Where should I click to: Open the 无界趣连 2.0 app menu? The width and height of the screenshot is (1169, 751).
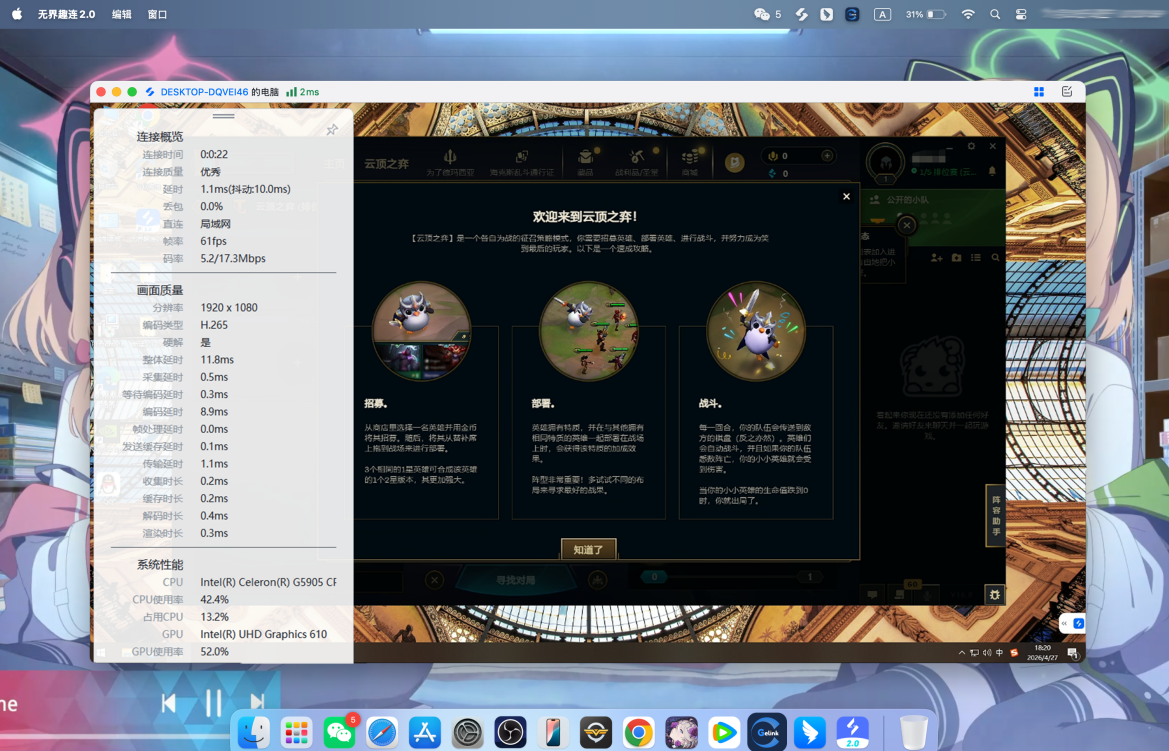pos(66,14)
